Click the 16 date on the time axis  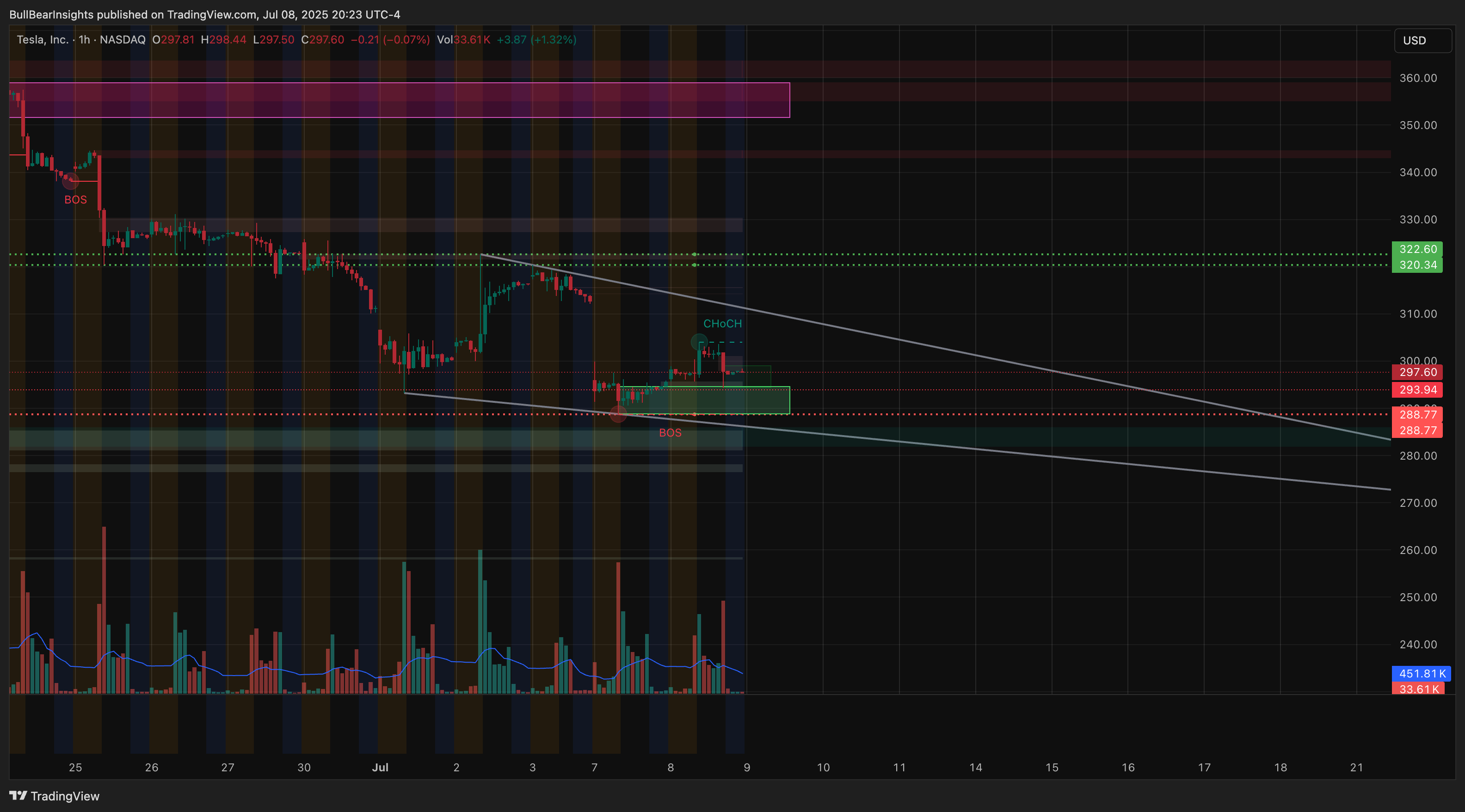pyautogui.click(x=1128, y=767)
